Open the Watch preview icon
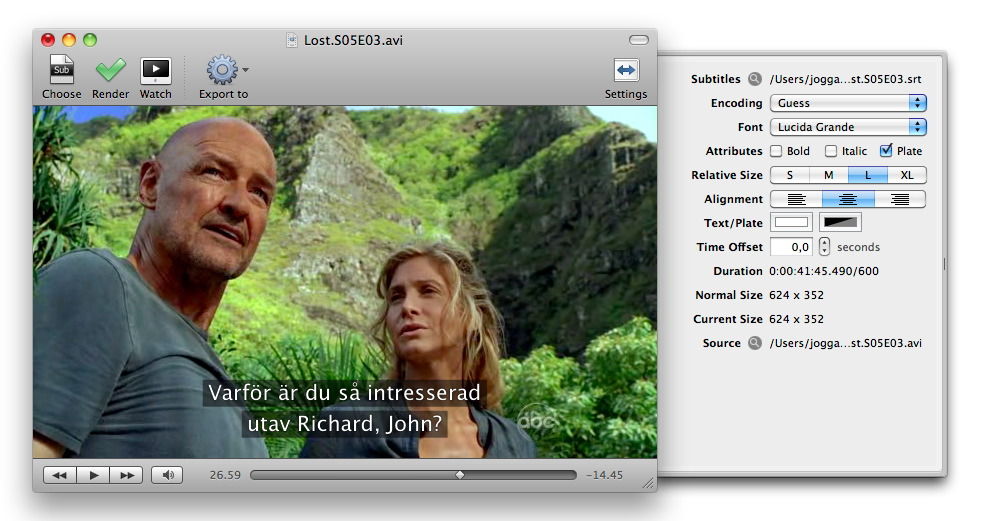The image size is (983, 521). click(x=155, y=71)
